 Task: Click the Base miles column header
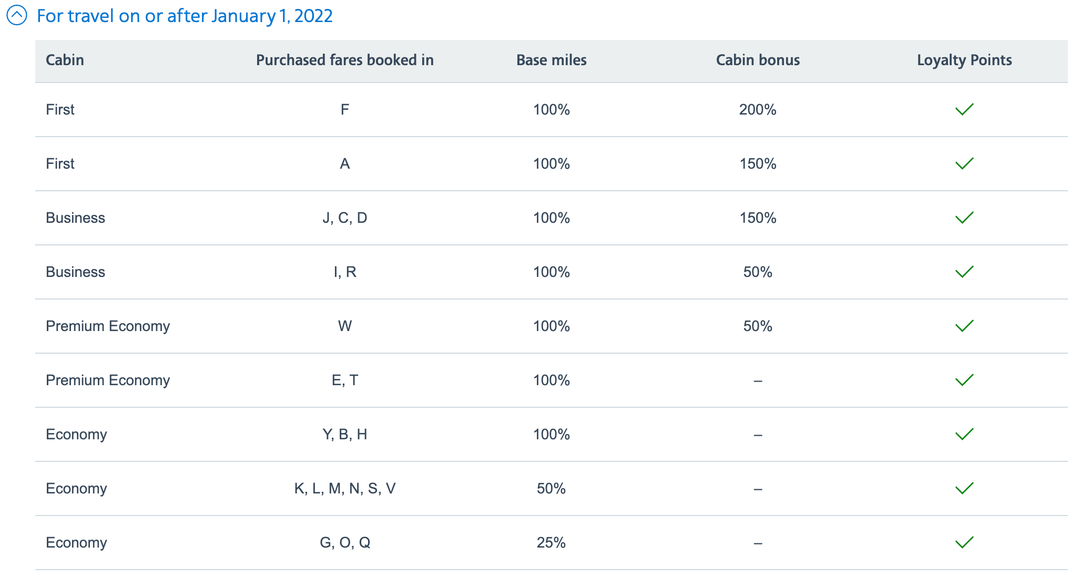click(x=551, y=60)
